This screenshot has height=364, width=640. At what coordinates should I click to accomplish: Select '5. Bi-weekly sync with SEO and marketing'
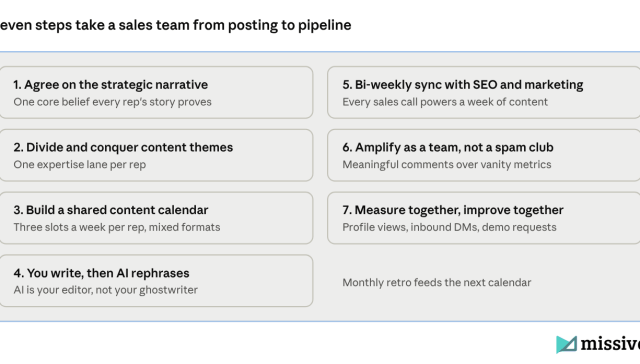pos(463,84)
